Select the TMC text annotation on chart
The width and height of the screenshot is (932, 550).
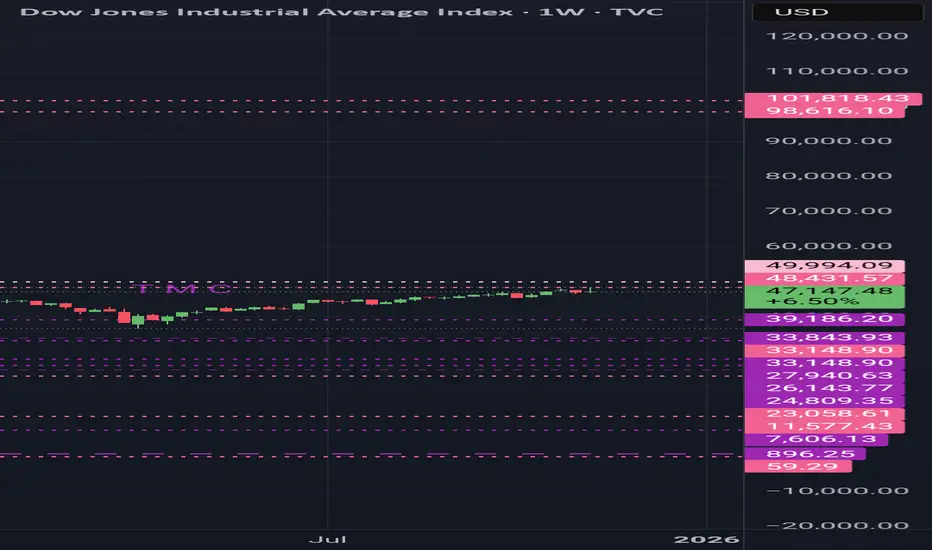[184, 290]
